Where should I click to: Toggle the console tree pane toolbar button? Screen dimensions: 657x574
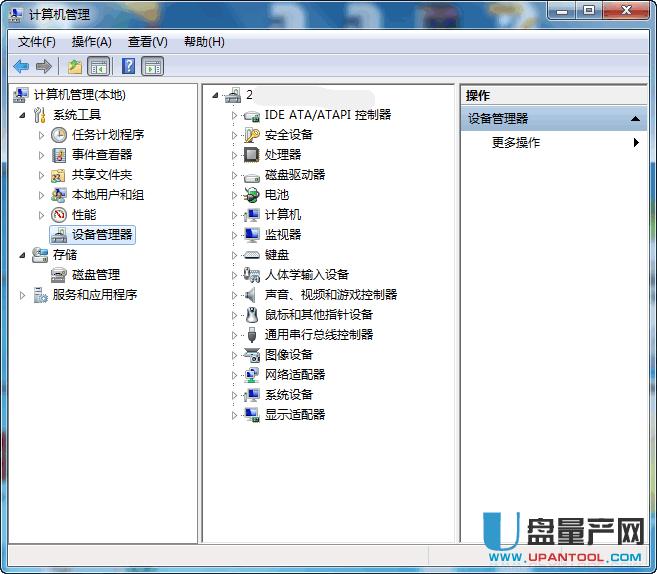click(99, 66)
